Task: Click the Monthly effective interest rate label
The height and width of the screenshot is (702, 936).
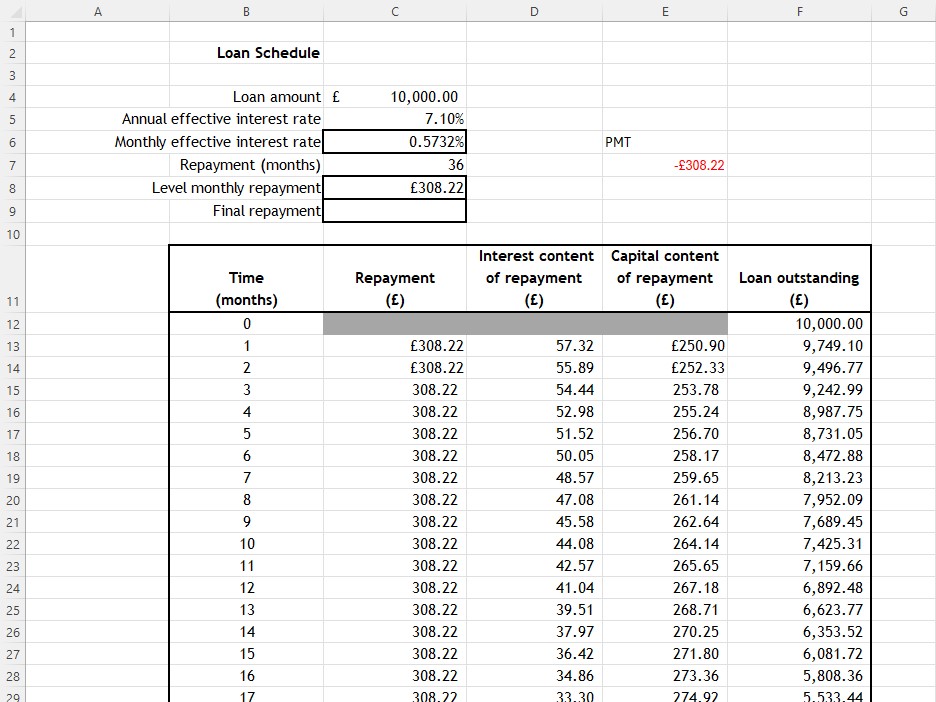Action: [217, 142]
